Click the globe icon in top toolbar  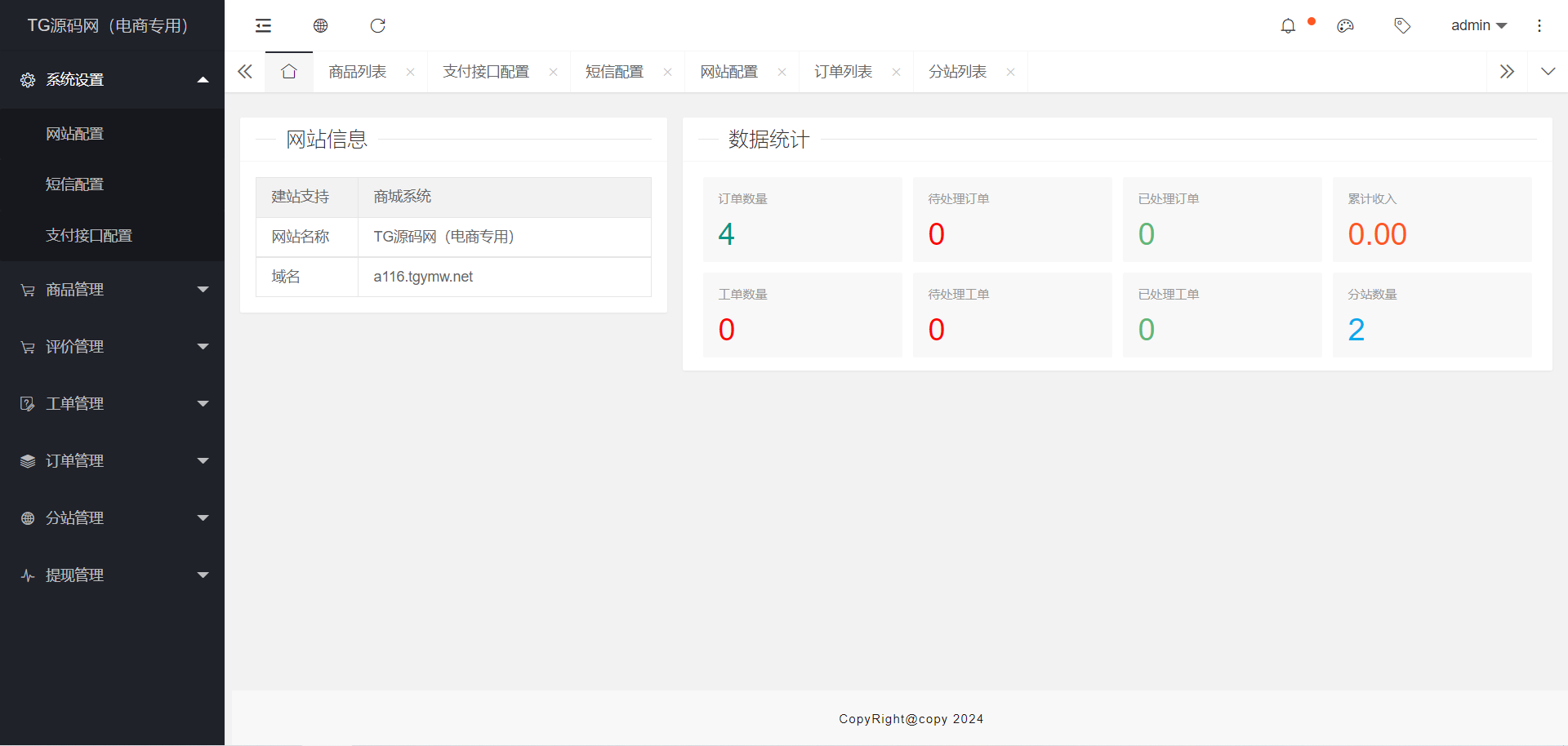pos(320,26)
